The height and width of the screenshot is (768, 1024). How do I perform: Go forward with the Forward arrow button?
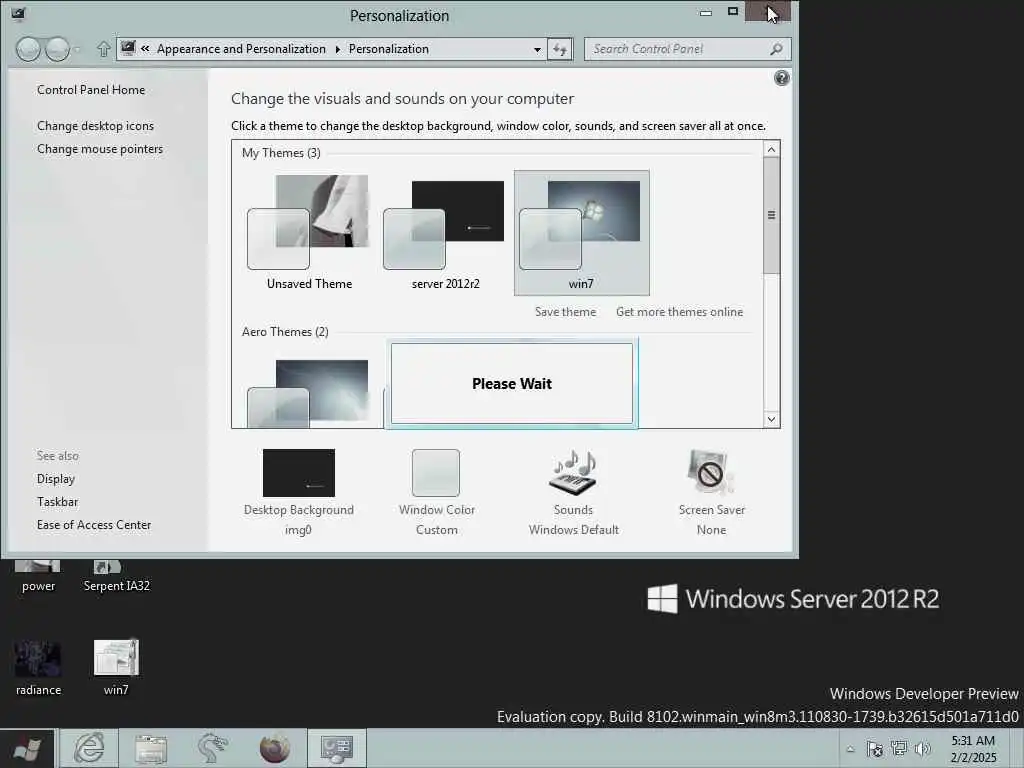point(57,49)
